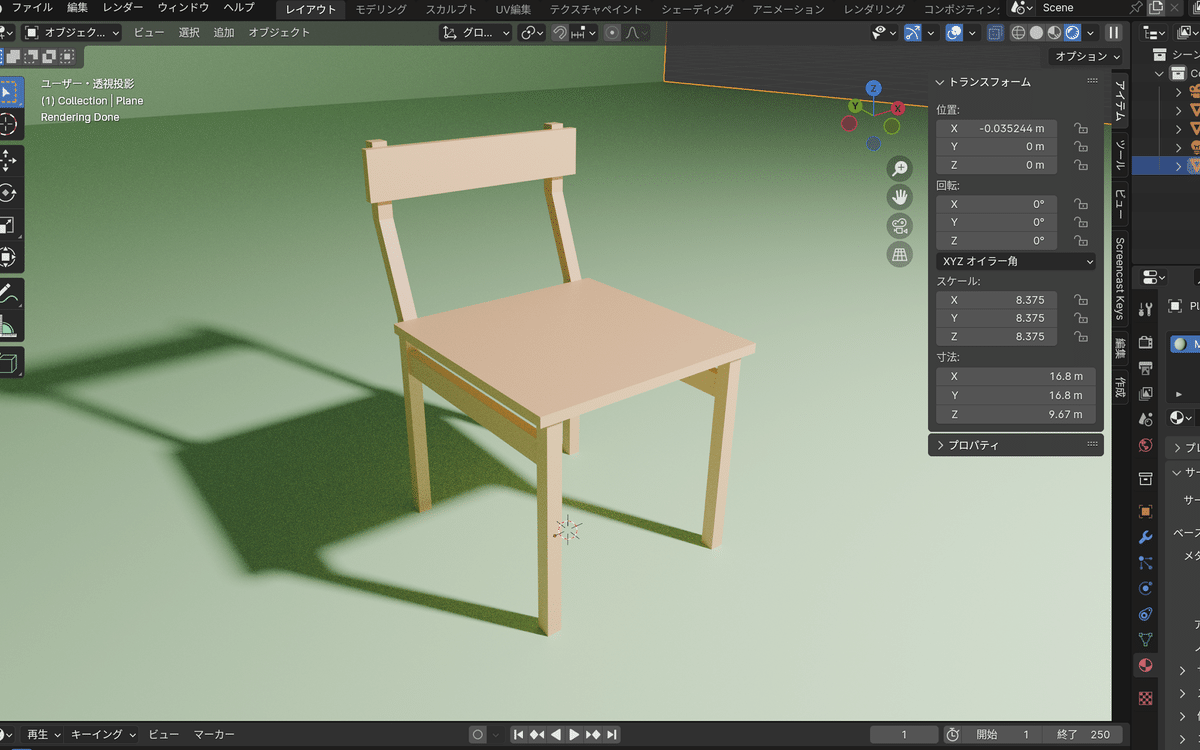Toggle X-ray display in viewport header
Image resolution: width=1200 pixels, height=750 pixels.
[x=995, y=33]
